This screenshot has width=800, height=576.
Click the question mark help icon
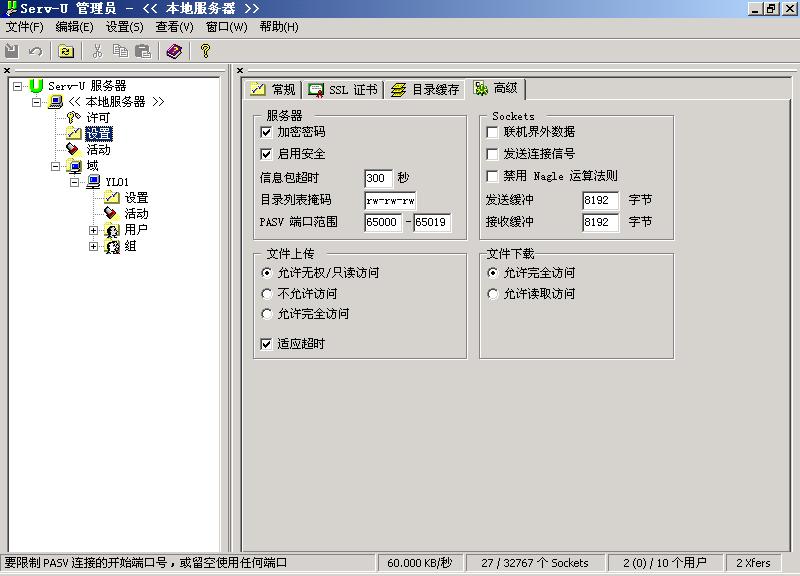click(x=205, y=51)
